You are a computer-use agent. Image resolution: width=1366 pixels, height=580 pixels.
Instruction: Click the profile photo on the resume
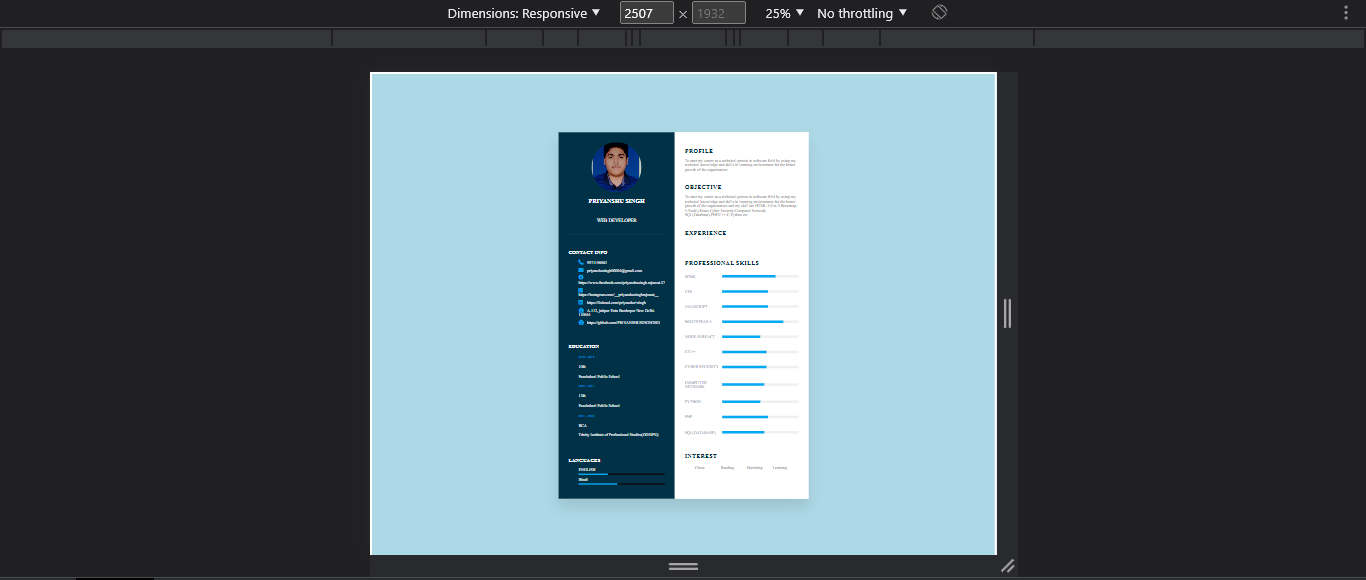coord(616,167)
